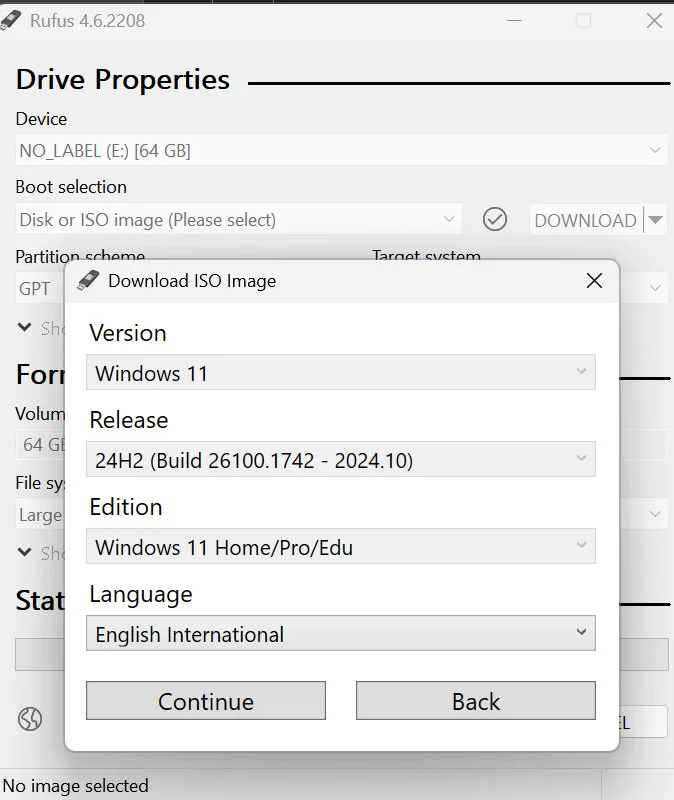The height and width of the screenshot is (800, 674).
Task: Click the Rufus USB icon in dialog title
Action: 88,280
